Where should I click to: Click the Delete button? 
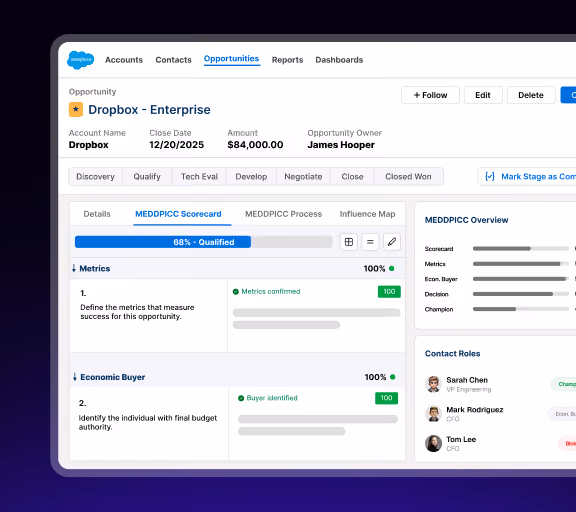(x=531, y=95)
